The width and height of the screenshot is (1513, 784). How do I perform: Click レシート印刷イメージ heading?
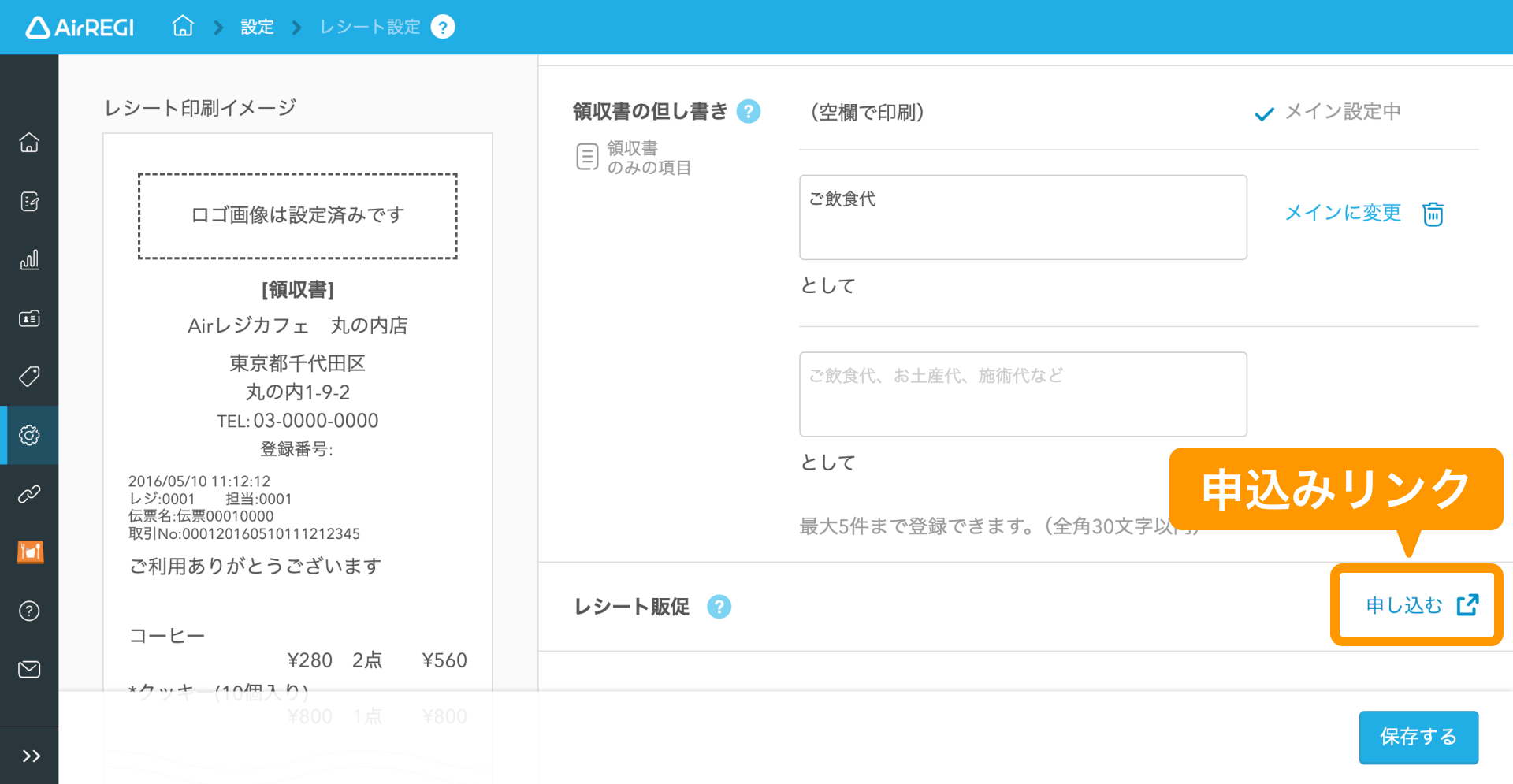(x=200, y=108)
